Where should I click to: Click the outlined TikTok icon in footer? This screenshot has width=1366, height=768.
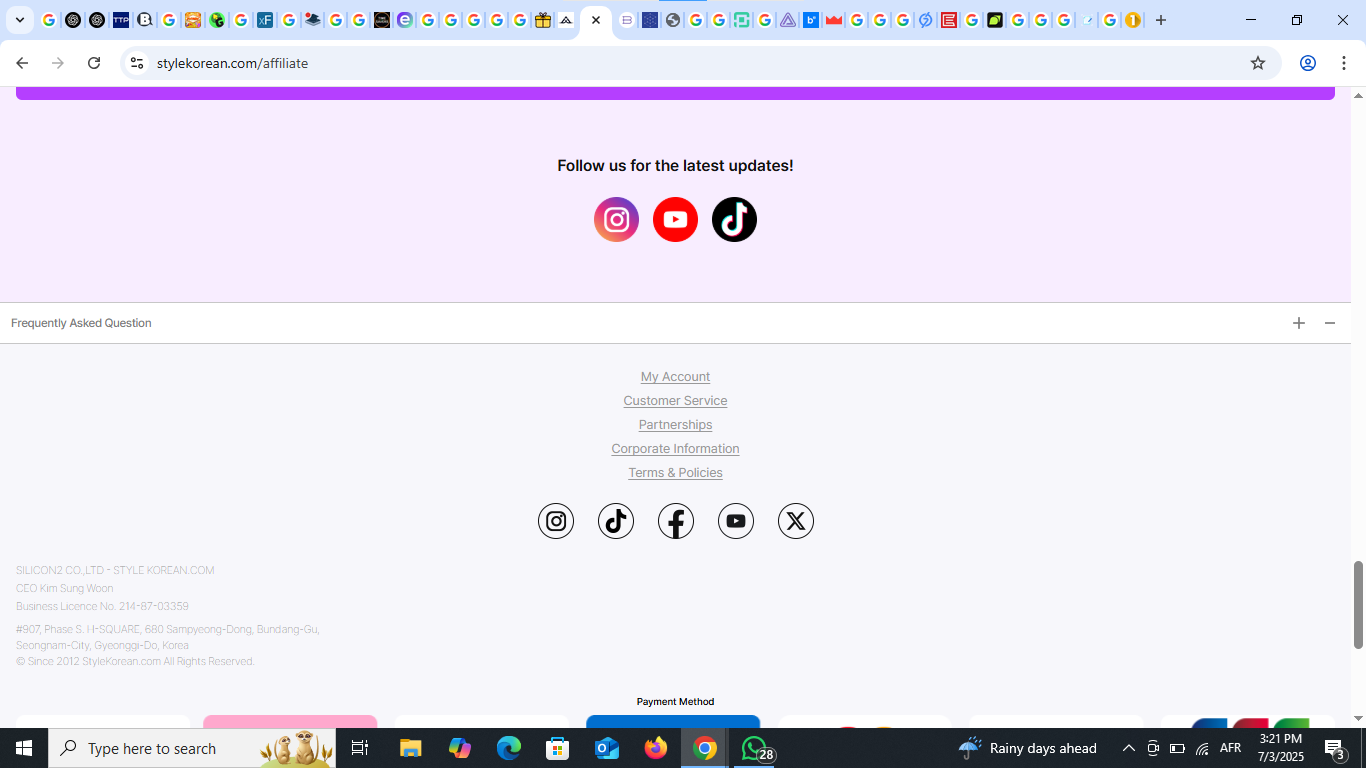coord(616,521)
